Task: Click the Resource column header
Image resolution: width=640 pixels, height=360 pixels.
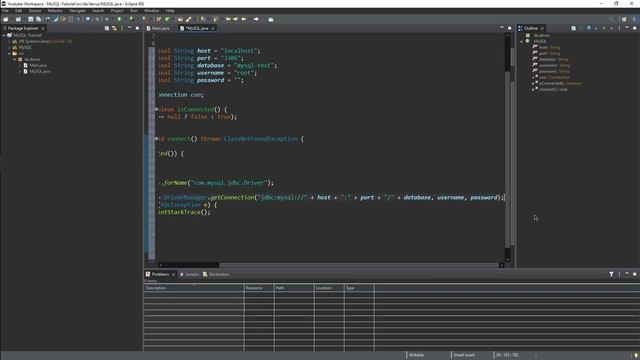Action: 259,288
